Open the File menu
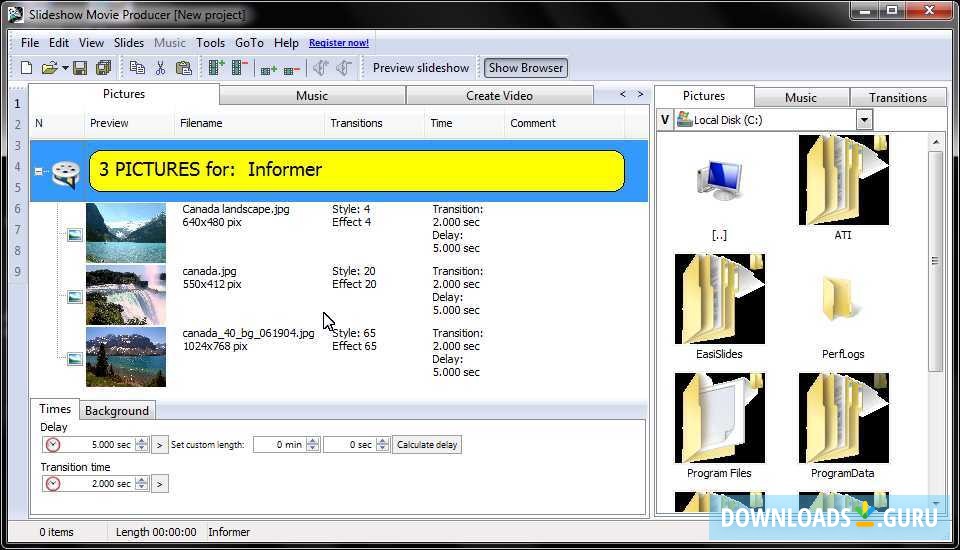The height and width of the screenshot is (550, 960). tap(29, 43)
